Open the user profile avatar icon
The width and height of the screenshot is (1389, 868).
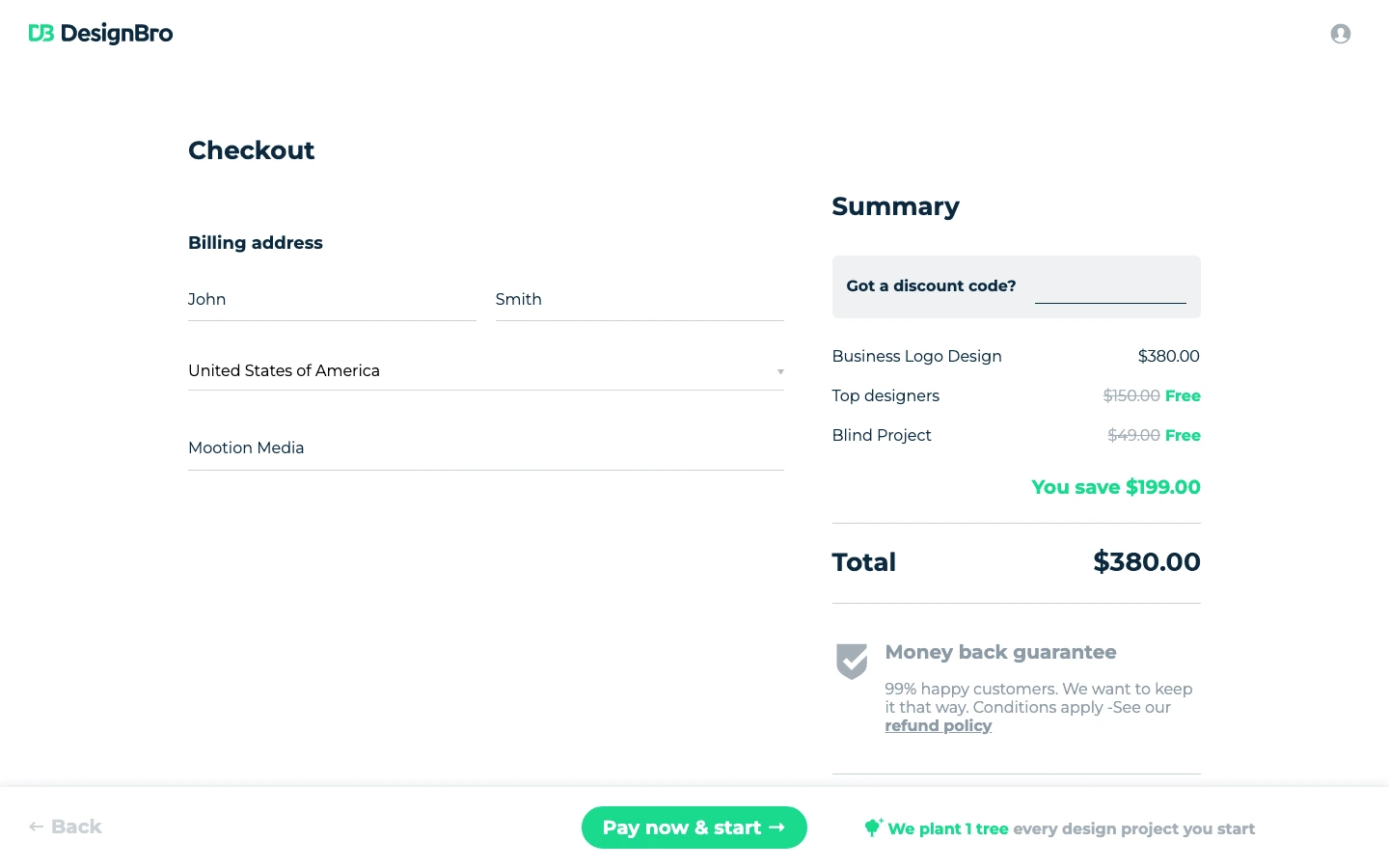pyautogui.click(x=1340, y=34)
